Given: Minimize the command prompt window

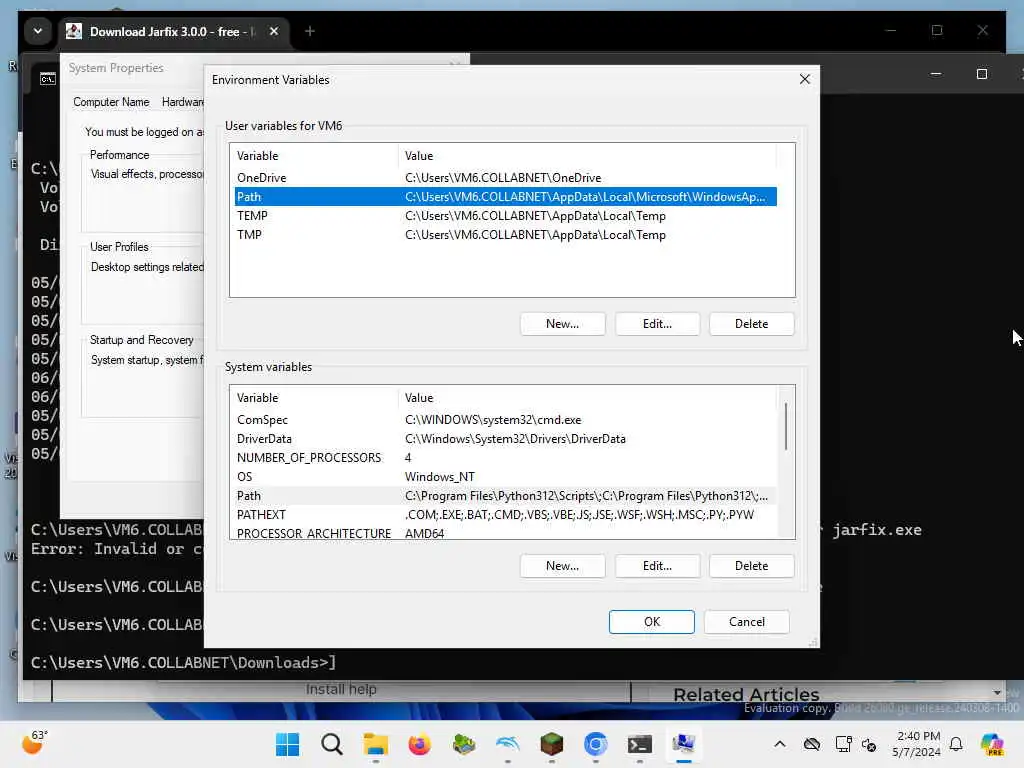Looking at the screenshot, I should click(936, 74).
